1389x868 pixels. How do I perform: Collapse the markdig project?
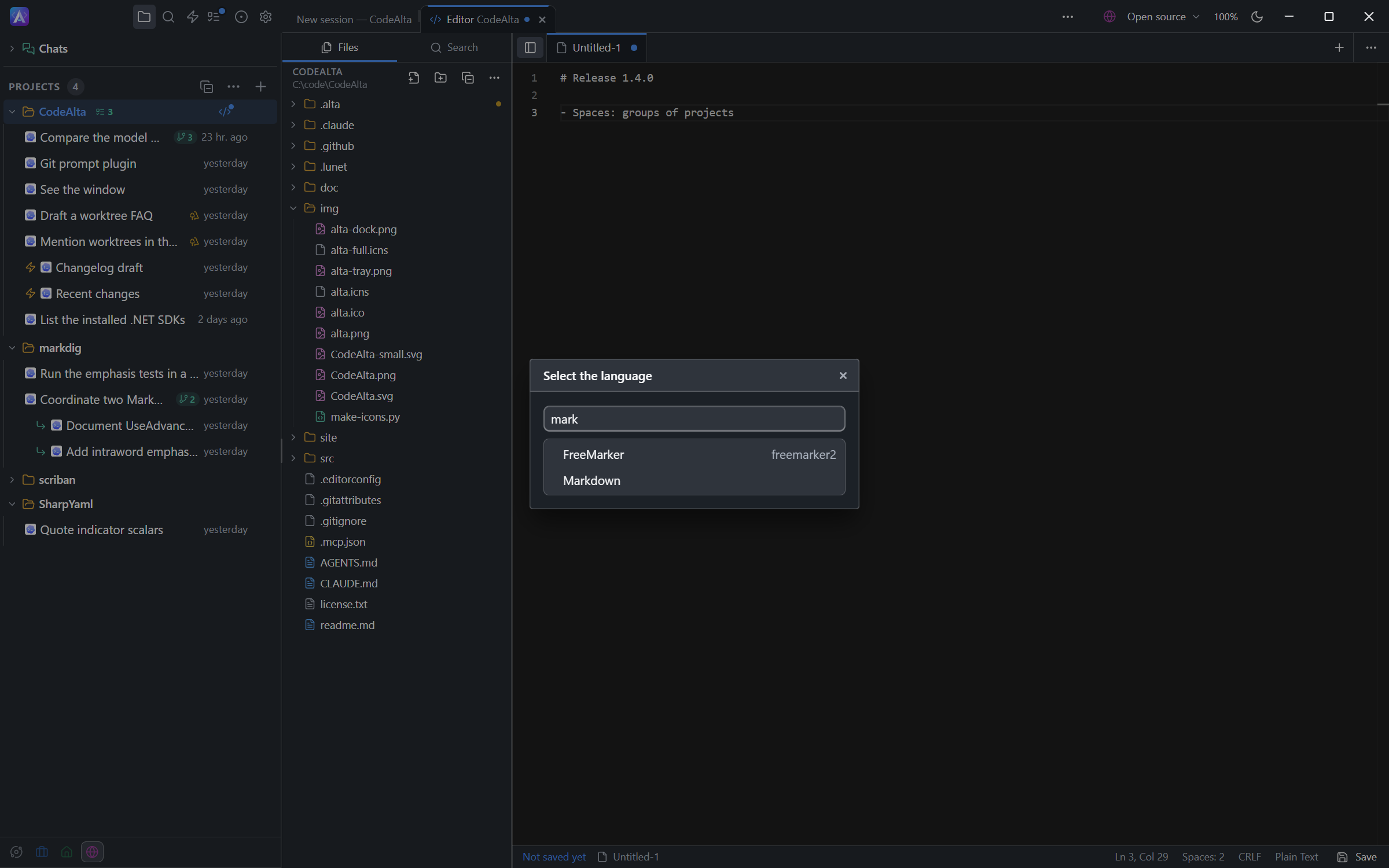(12, 348)
